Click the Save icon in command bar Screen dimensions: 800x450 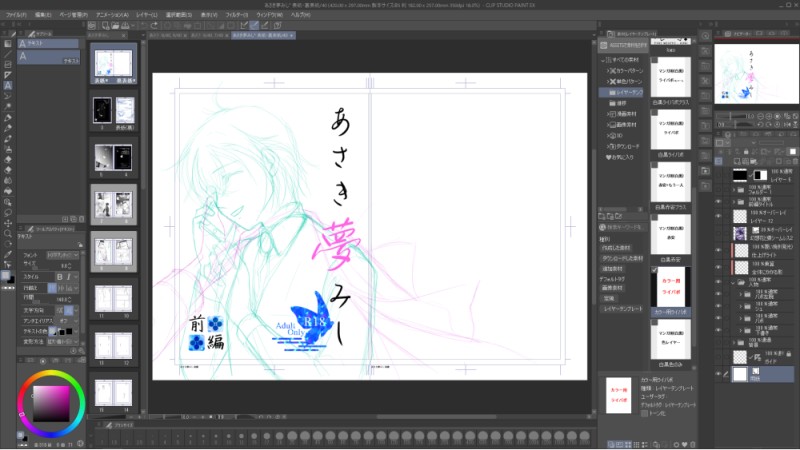click(125, 25)
